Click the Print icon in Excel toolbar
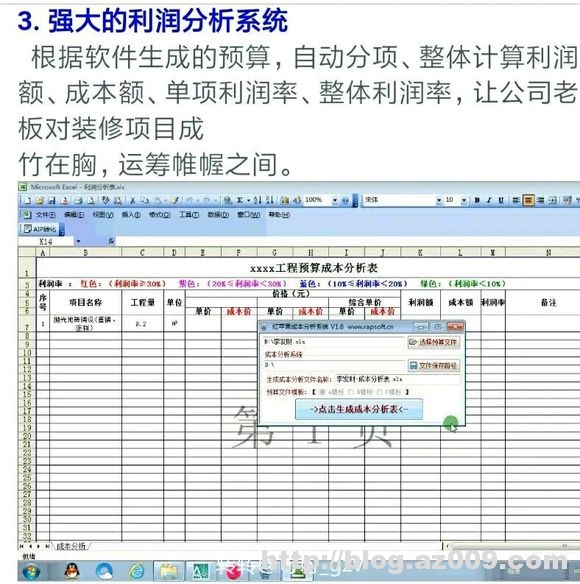This screenshot has height=584, width=580. tap(78, 200)
